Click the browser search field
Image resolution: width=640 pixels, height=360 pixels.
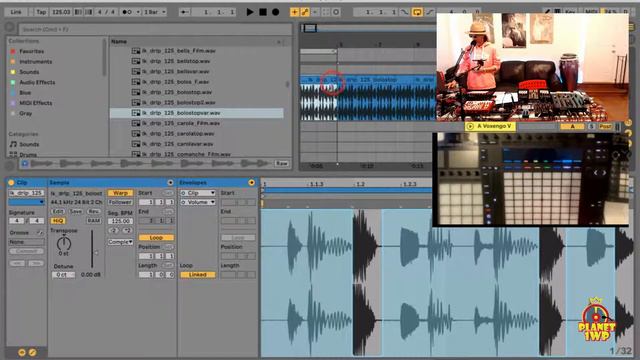pos(155,29)
